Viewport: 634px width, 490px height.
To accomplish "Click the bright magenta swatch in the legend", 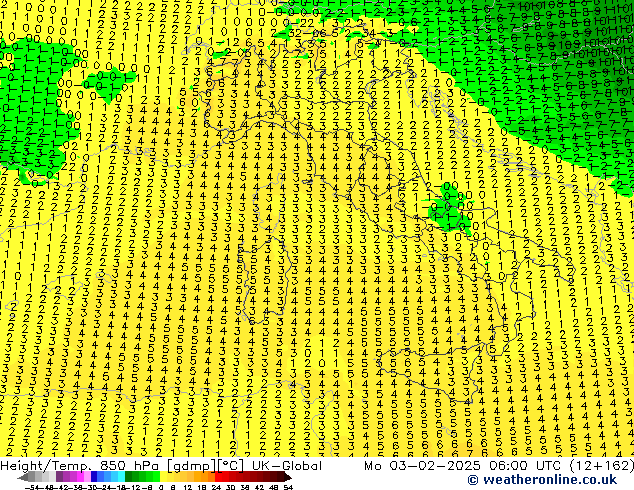I will 80,476.
